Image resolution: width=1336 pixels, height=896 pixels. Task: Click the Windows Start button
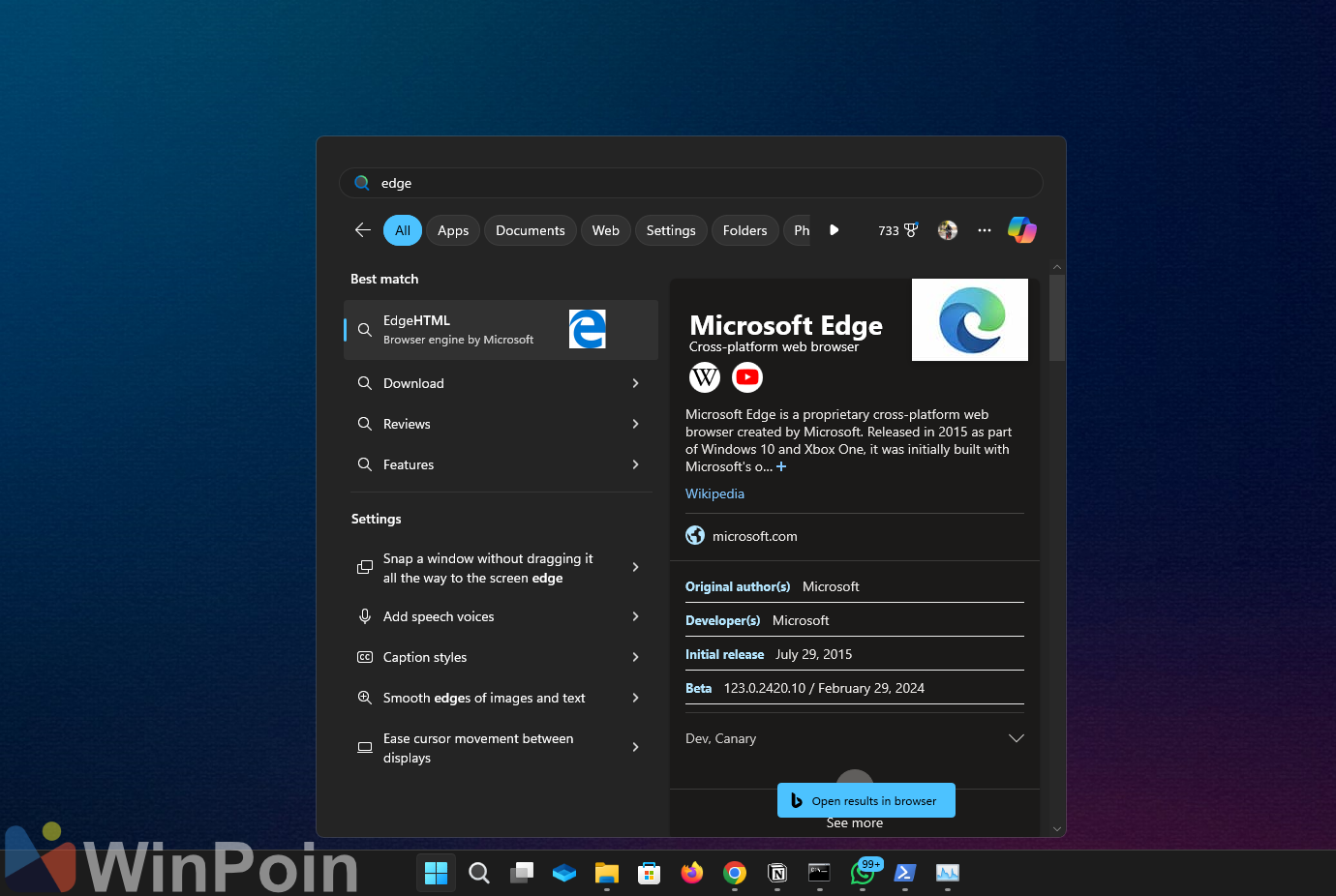(437, 873)
